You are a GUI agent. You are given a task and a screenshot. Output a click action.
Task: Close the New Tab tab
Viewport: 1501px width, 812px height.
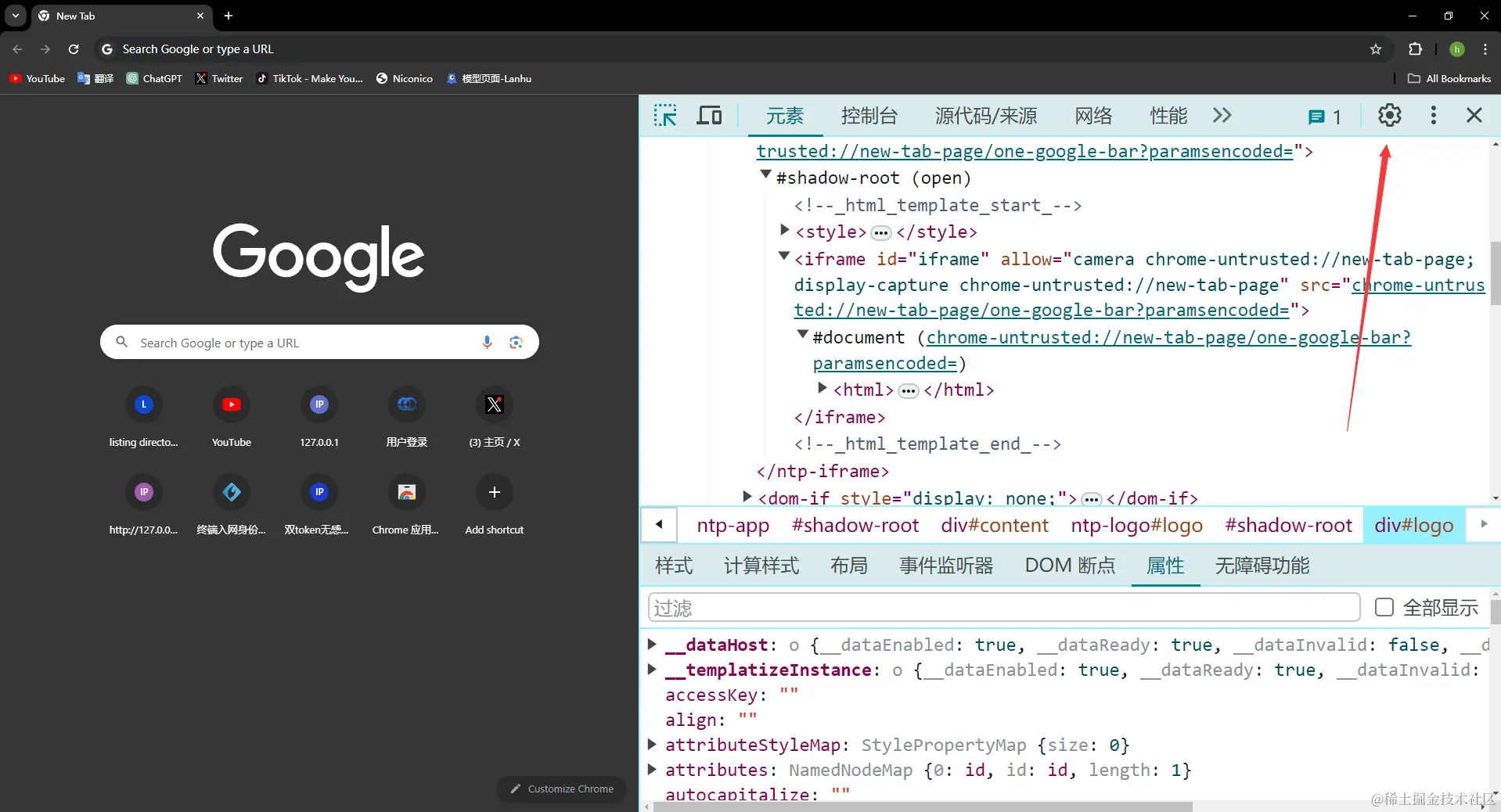[200, 16]
